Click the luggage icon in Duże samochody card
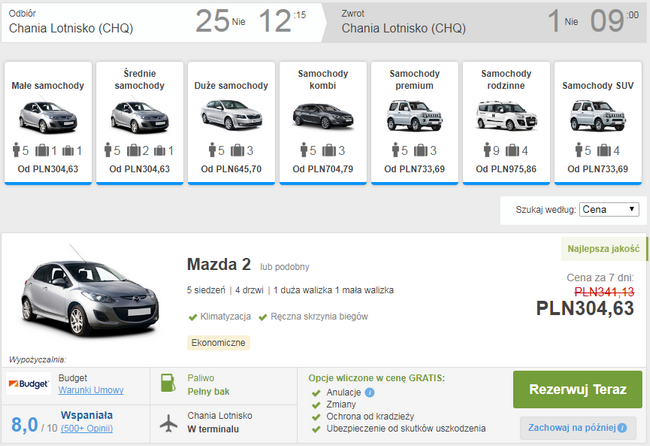This screenshot has width=650, height=446. [x=238, y=150]
